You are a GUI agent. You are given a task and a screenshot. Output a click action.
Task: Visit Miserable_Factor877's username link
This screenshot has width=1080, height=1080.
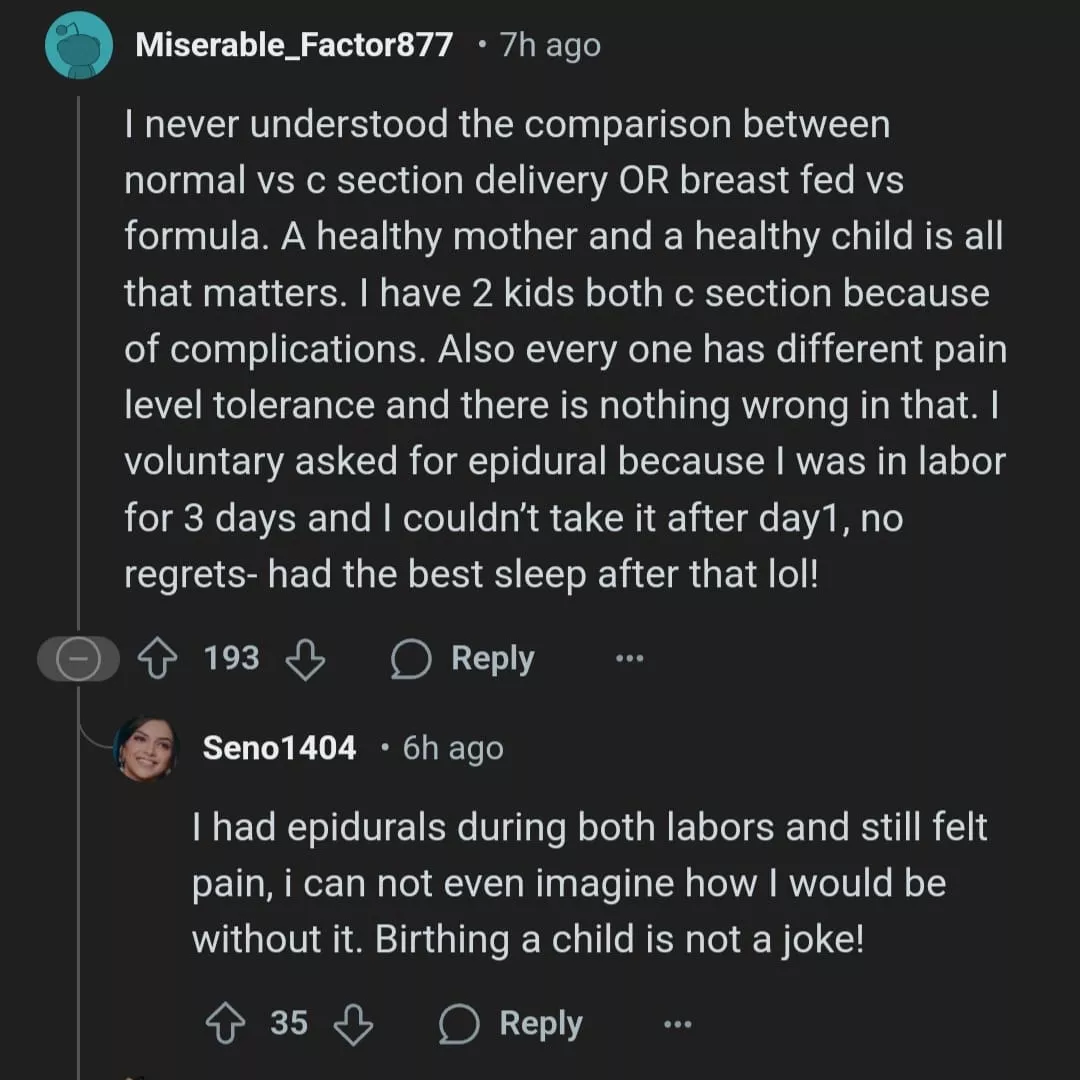pos(293,45)
